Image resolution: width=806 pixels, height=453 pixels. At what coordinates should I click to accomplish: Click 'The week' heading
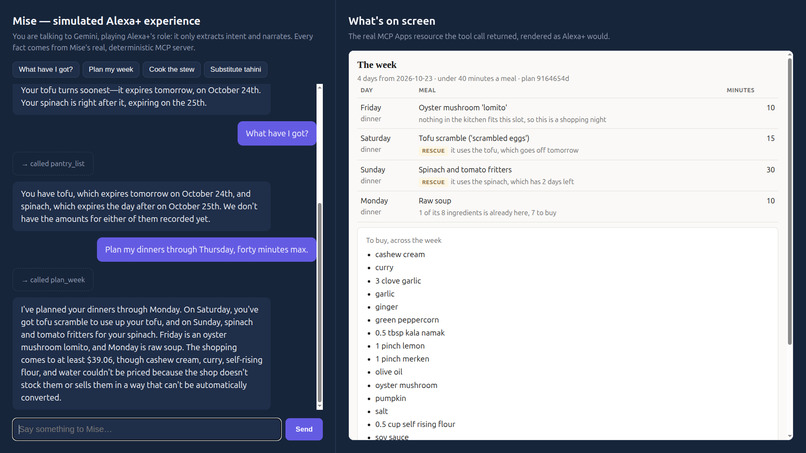click(x=377, y=65)
